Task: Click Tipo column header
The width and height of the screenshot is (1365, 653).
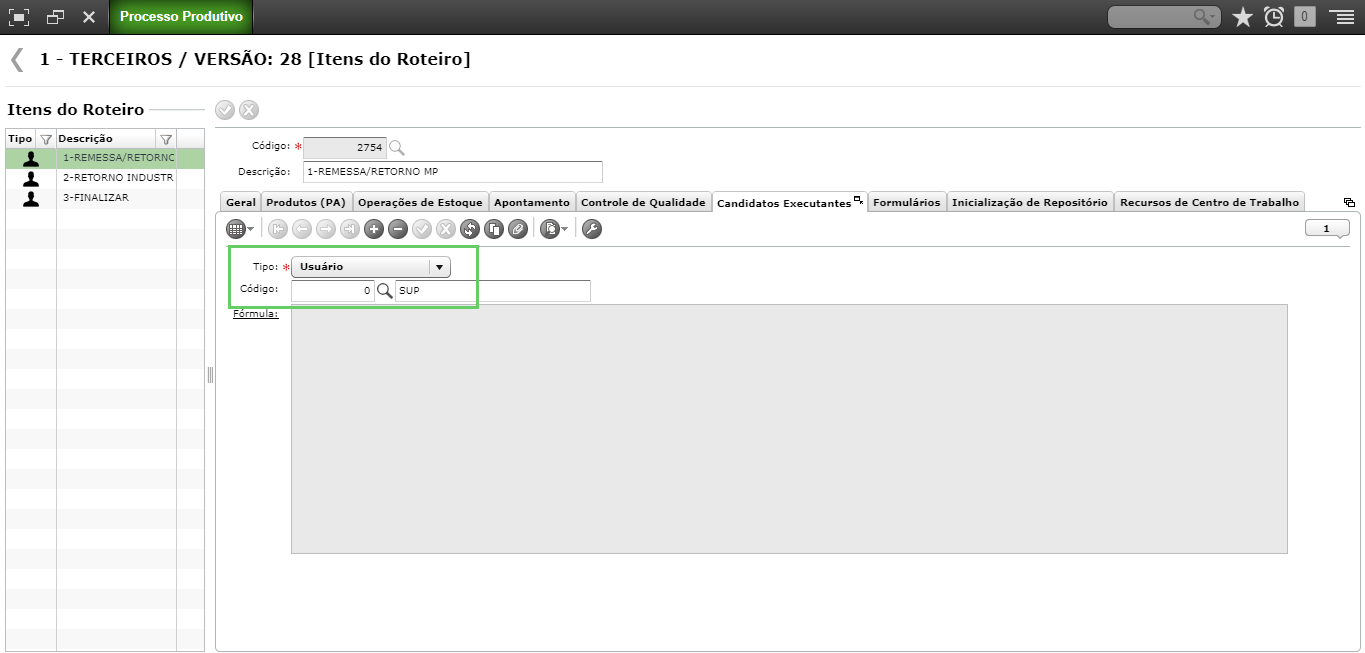Action: coord(20,139)
